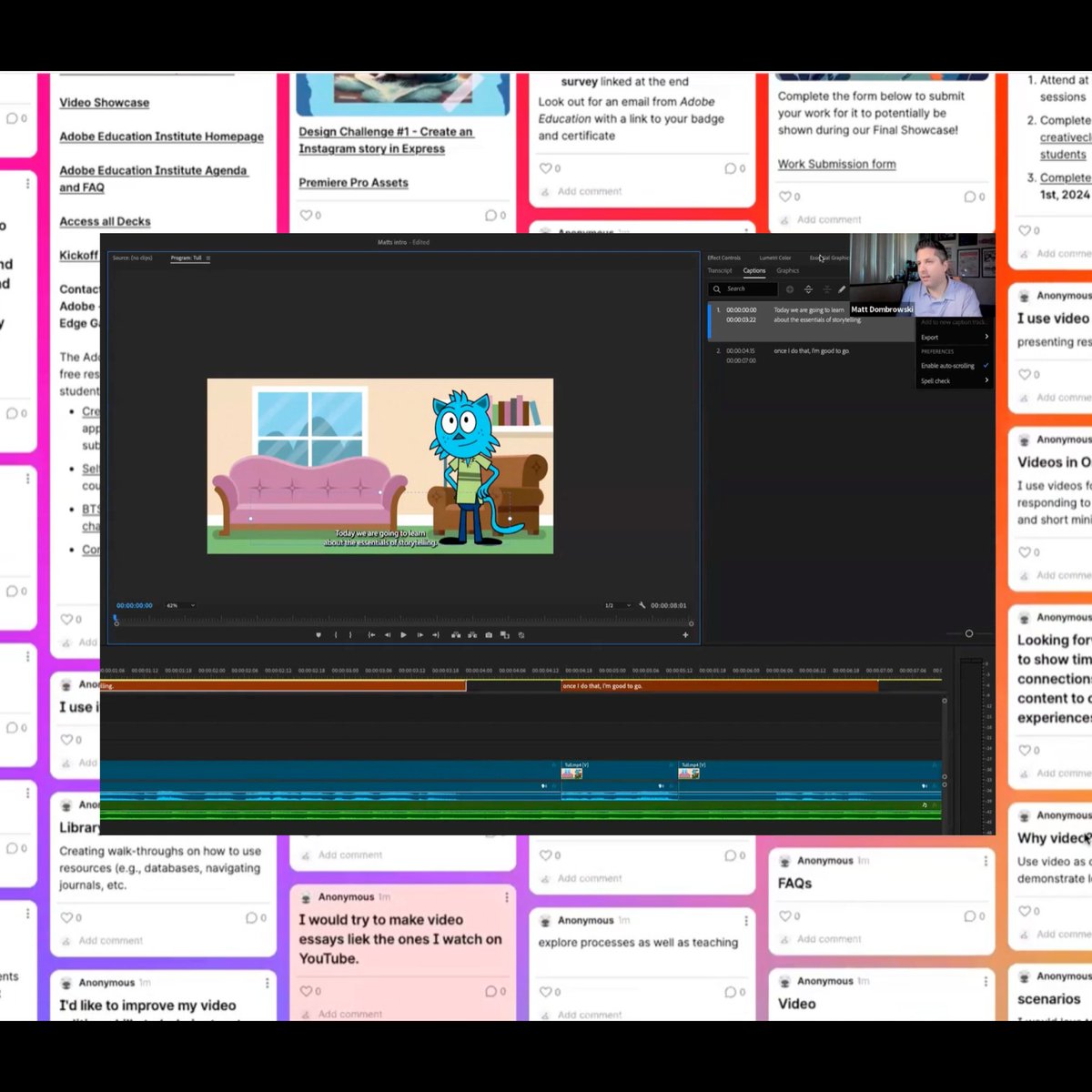Open 'explore processes' post three-dot menu
The height and width of the screenshot is (1092, 1092).
click(746, 921)
